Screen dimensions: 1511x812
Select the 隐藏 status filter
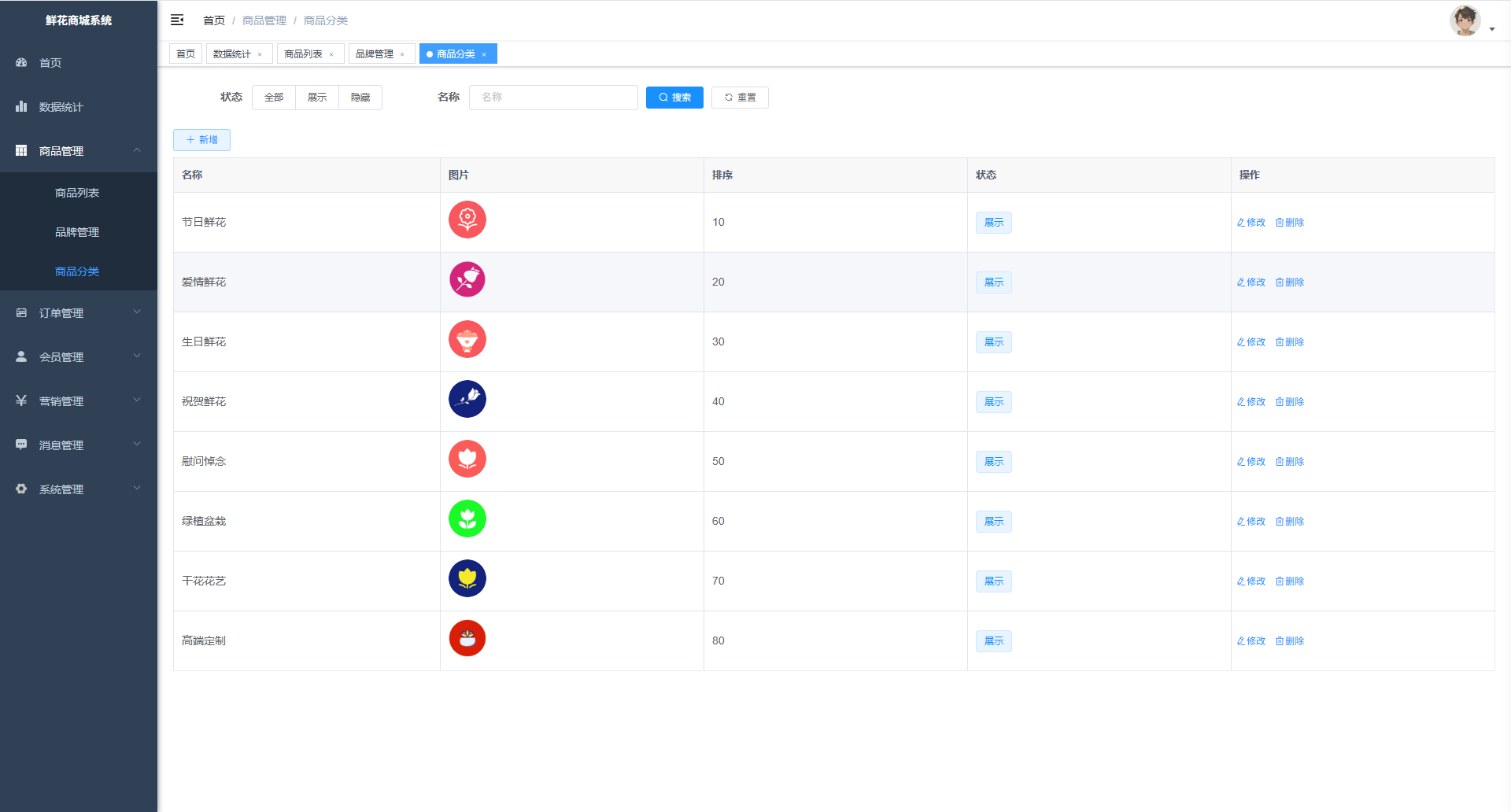360,98
